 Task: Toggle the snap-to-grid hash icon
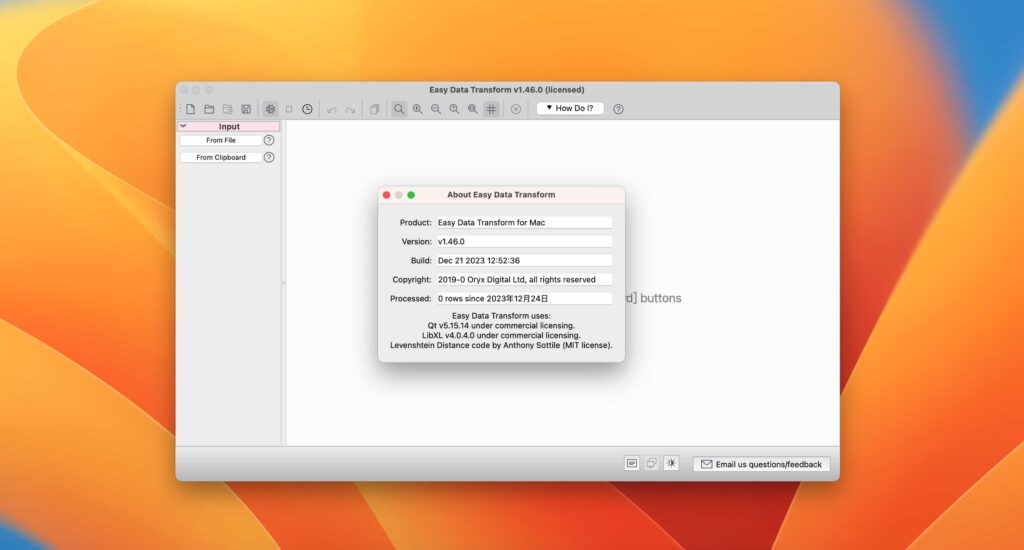(491, 109)
